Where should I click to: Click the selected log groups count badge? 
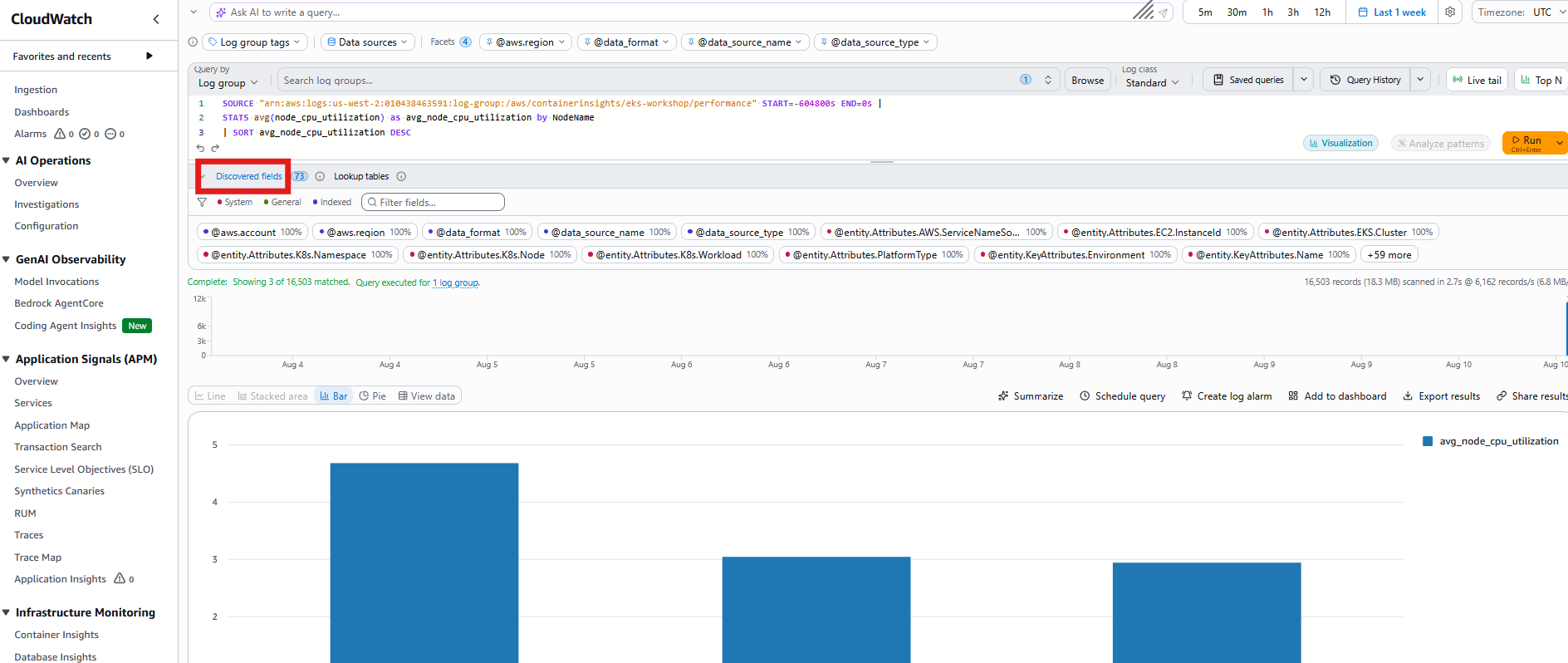click(1026, 80)
